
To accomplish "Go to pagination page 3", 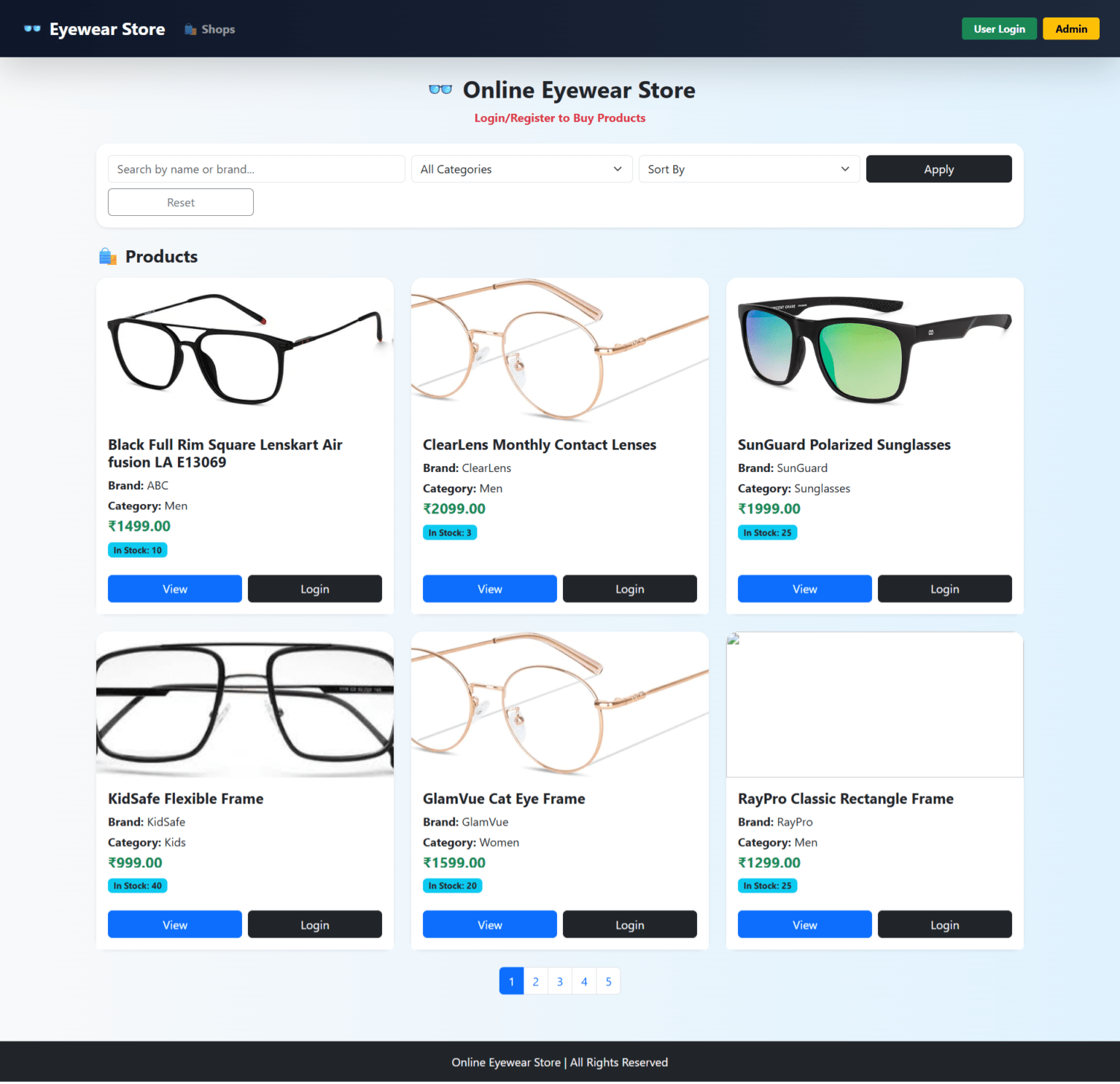I will [559, 981].
